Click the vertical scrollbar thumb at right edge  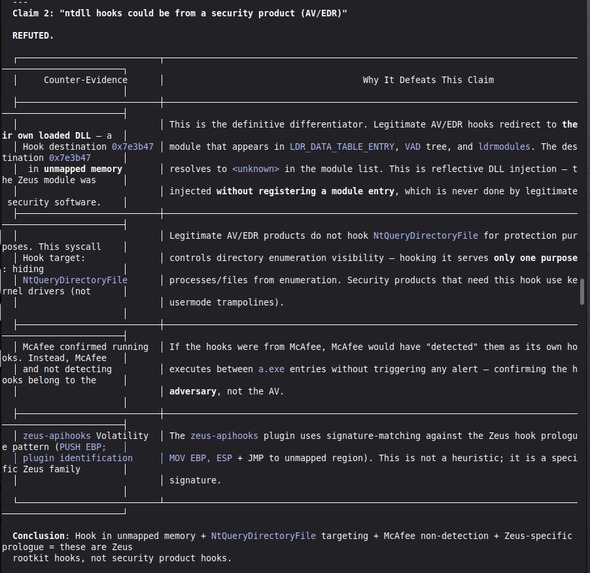pyautogui.click(x=582, y=292)
